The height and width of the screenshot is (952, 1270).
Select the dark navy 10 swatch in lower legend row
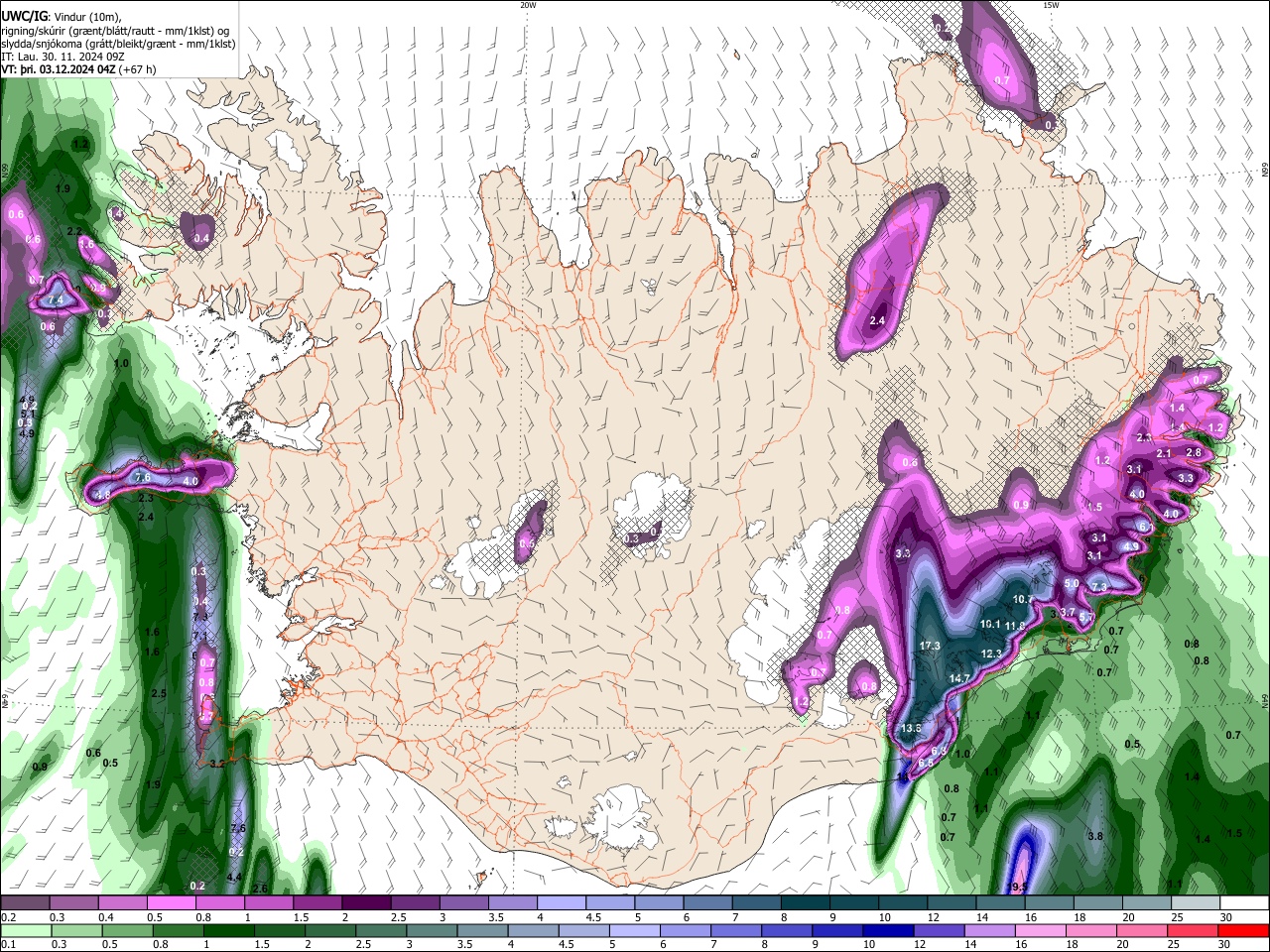coord(887,930)
